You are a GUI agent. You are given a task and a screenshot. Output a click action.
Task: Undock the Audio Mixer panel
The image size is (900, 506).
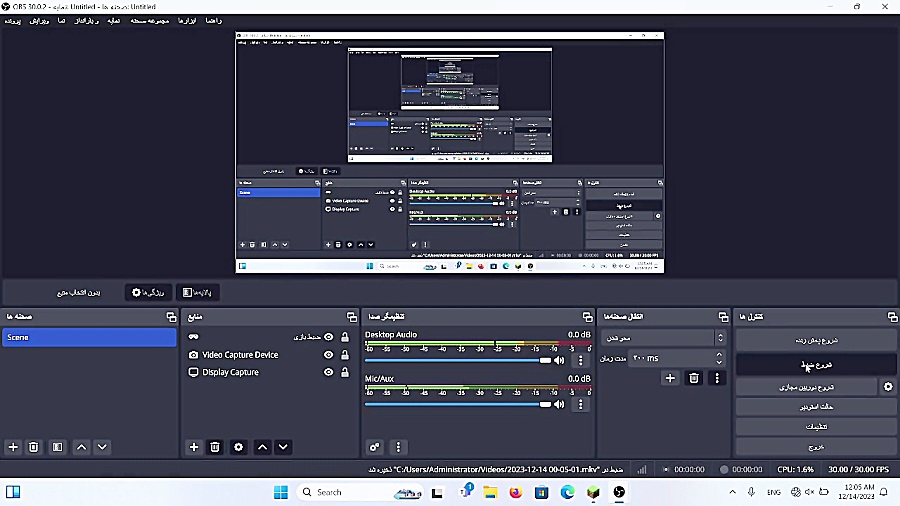pyautogui.click(x=587, y=317)
